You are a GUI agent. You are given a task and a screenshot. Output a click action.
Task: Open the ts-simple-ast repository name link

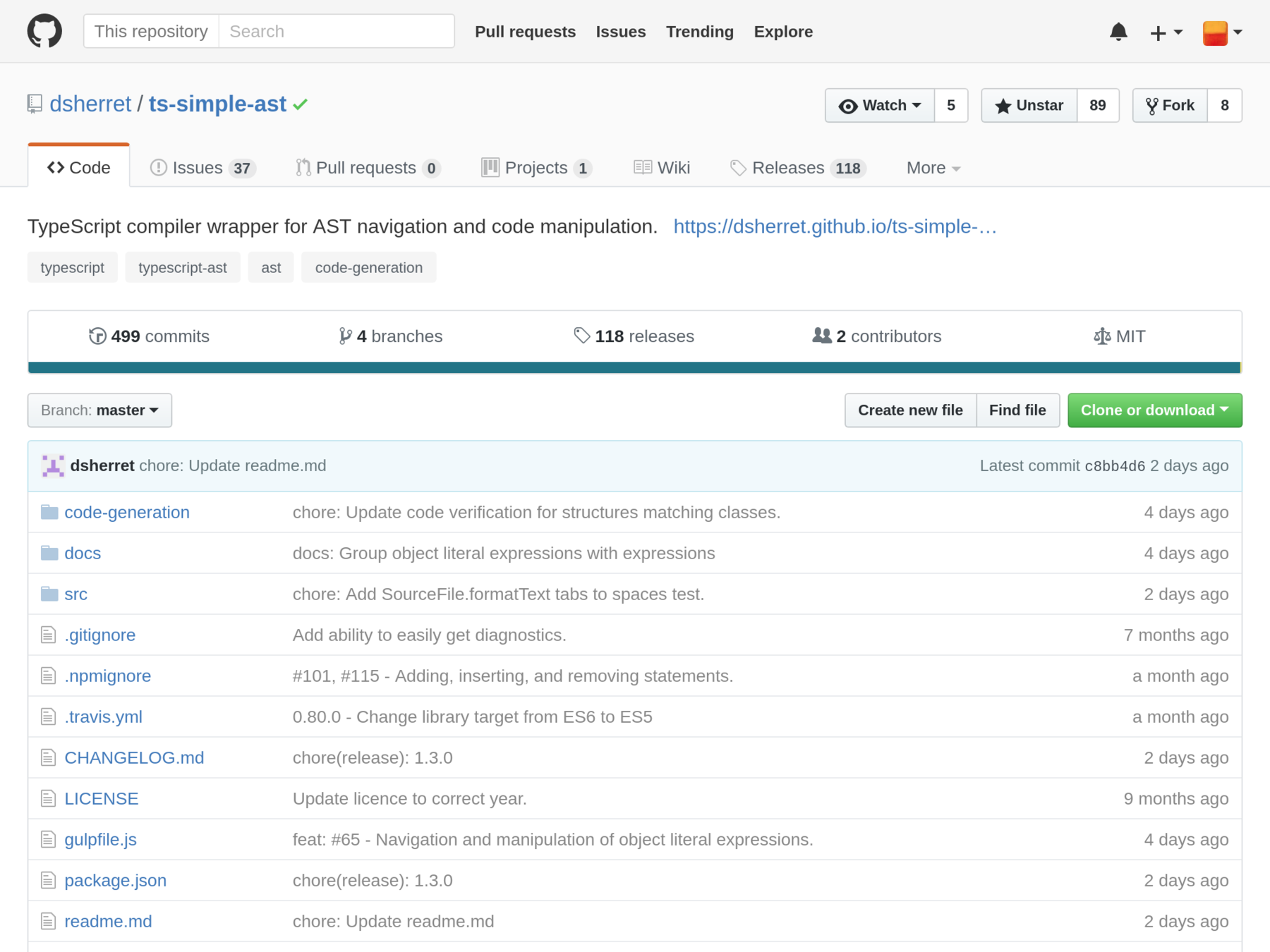(217, 104)
